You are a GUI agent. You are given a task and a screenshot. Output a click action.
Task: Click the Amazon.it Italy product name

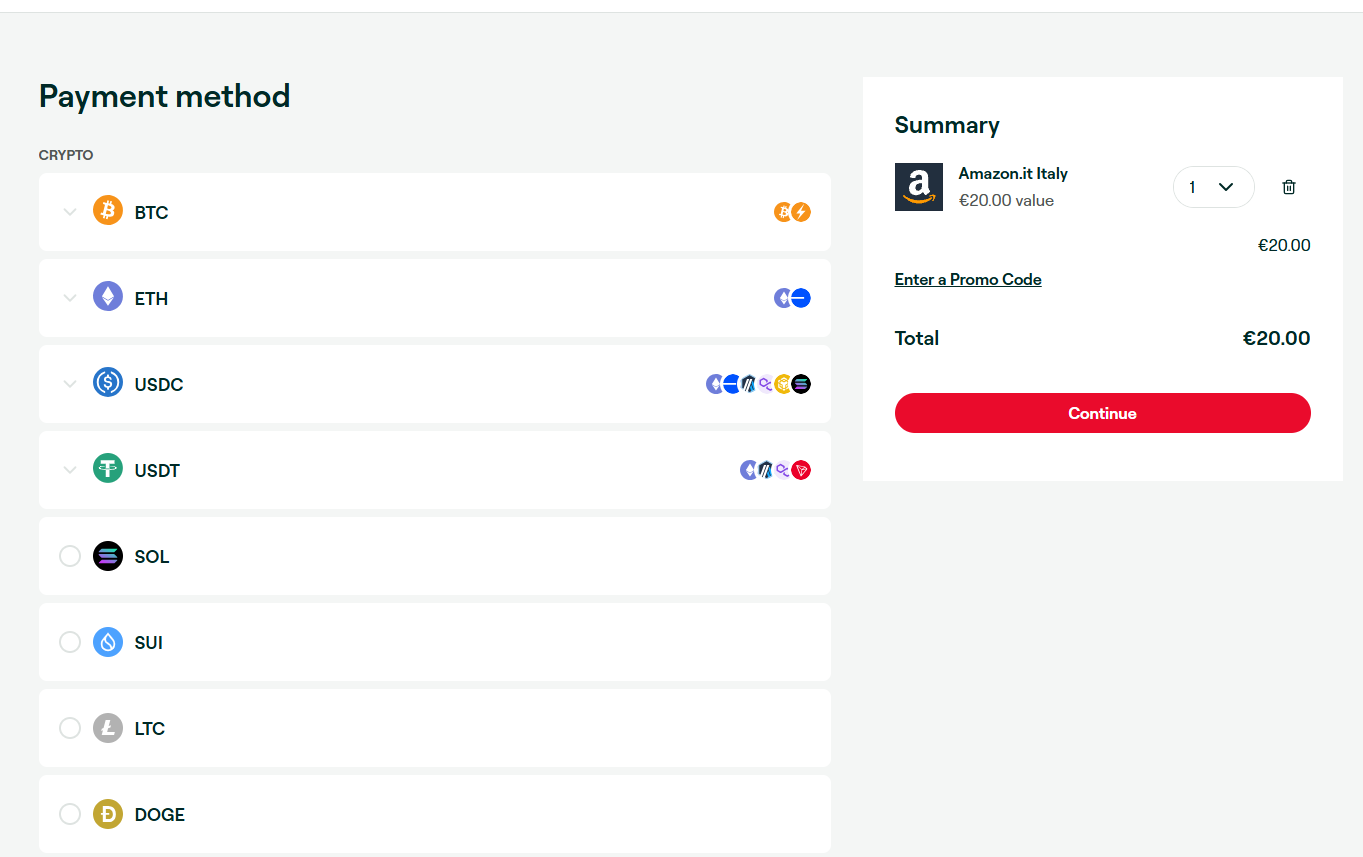pos(1013,173)
